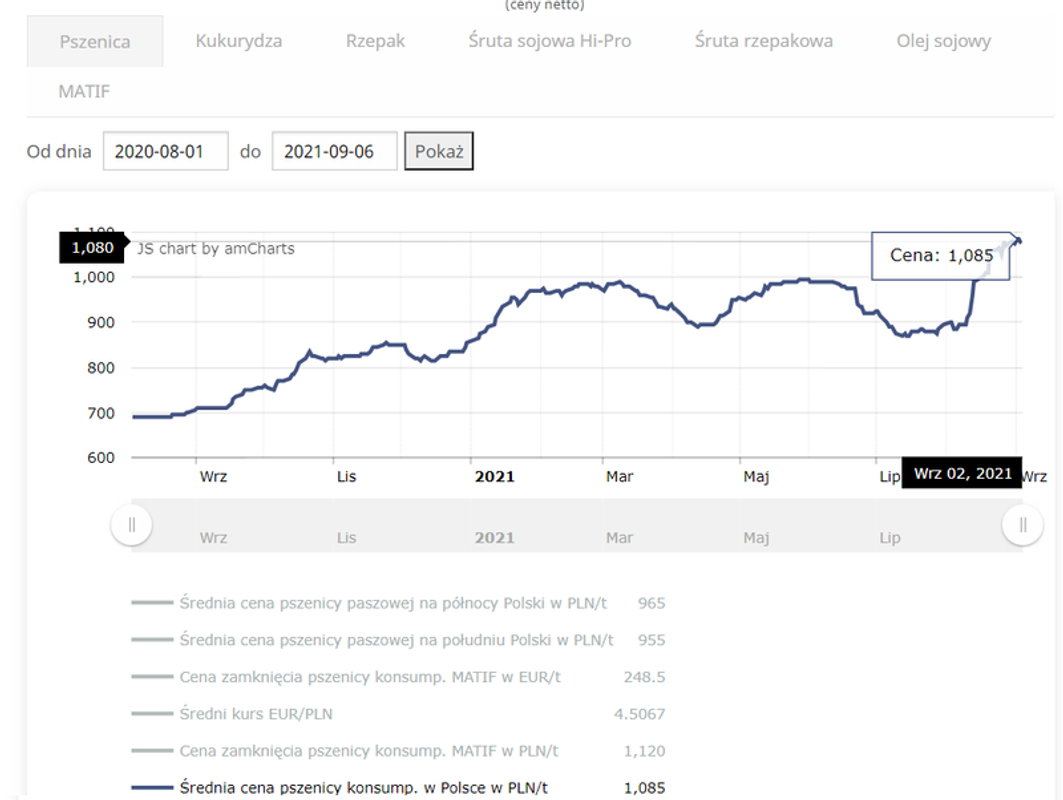Select the MATIF tab

coord(84,91)
